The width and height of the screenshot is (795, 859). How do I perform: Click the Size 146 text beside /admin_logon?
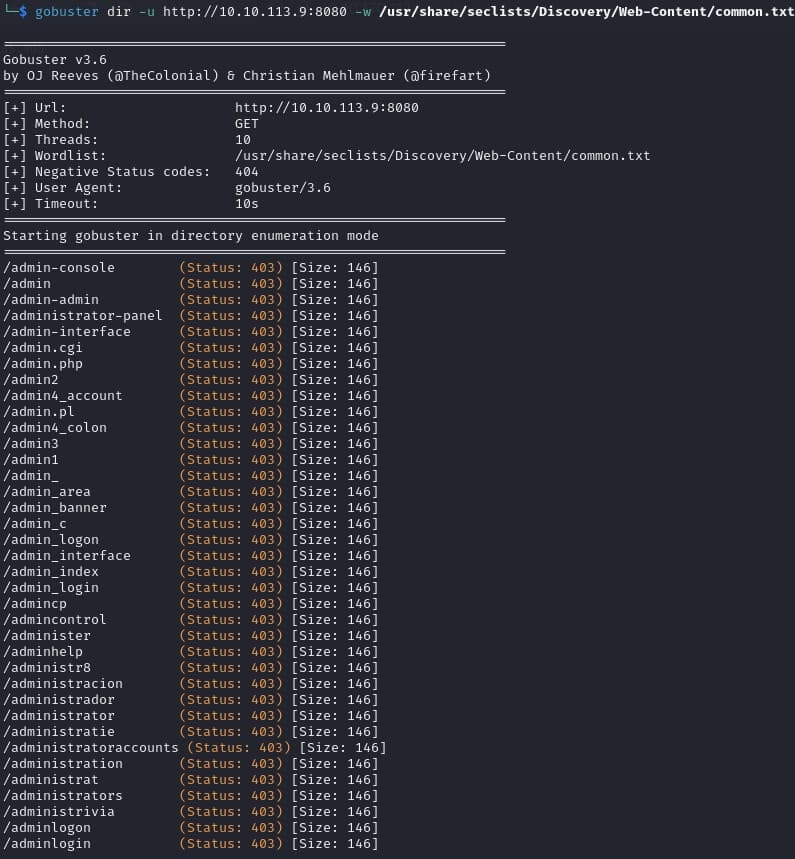pyautogui.click(x=335, y=540)
